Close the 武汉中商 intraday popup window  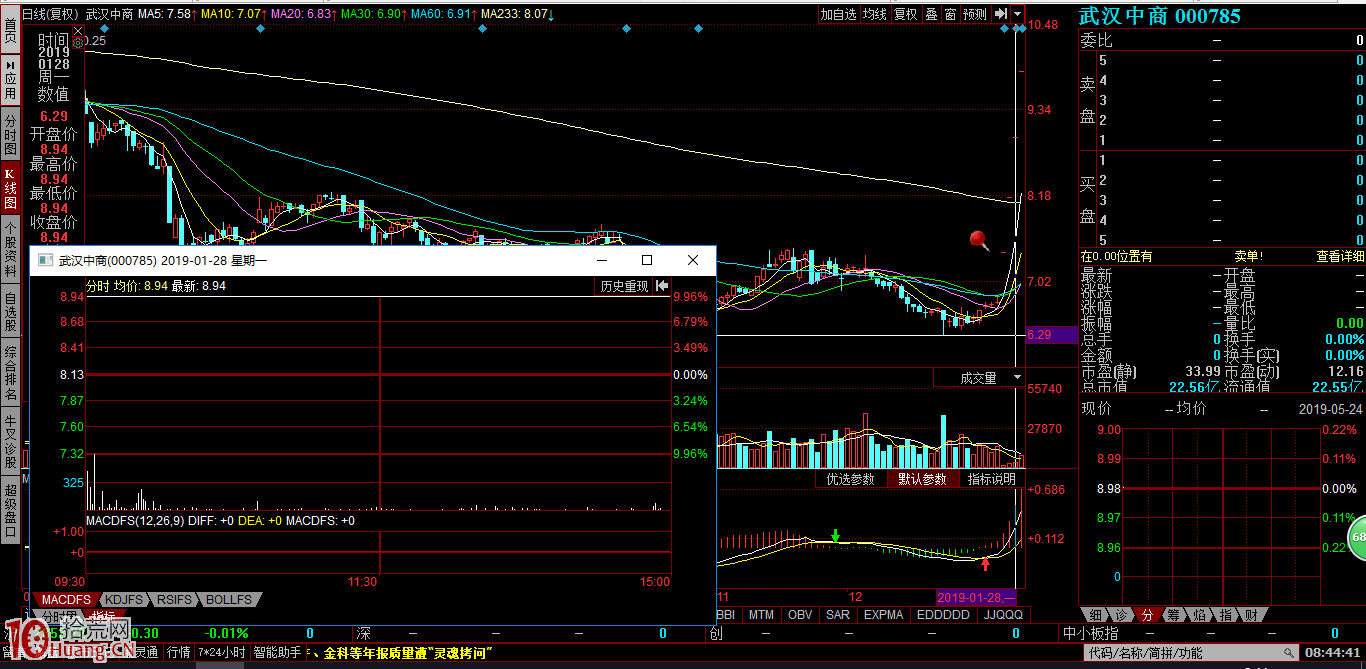point(692,260)
